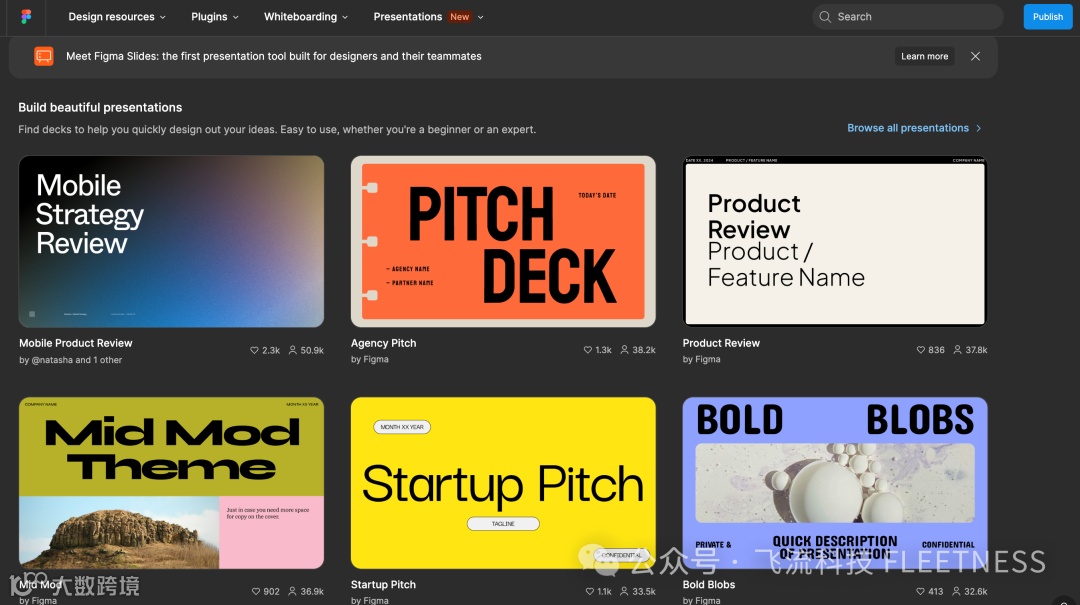This screenshot has height=605, width=1080.
Task: Click by Figma under Product Review
Action: (x=701, y=359)
